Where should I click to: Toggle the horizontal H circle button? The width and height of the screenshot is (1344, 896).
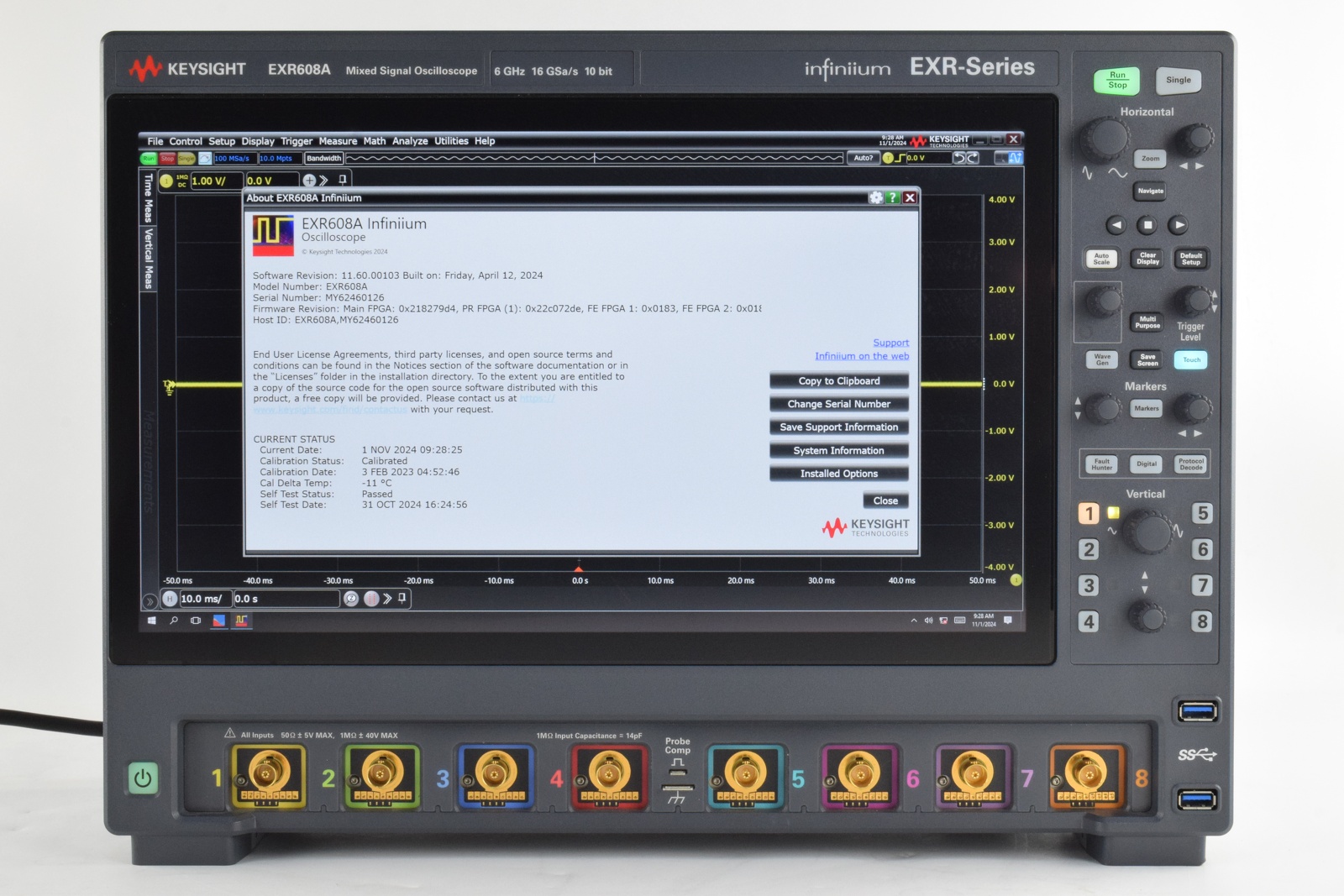pyautogui.click(x=170, y=599)
